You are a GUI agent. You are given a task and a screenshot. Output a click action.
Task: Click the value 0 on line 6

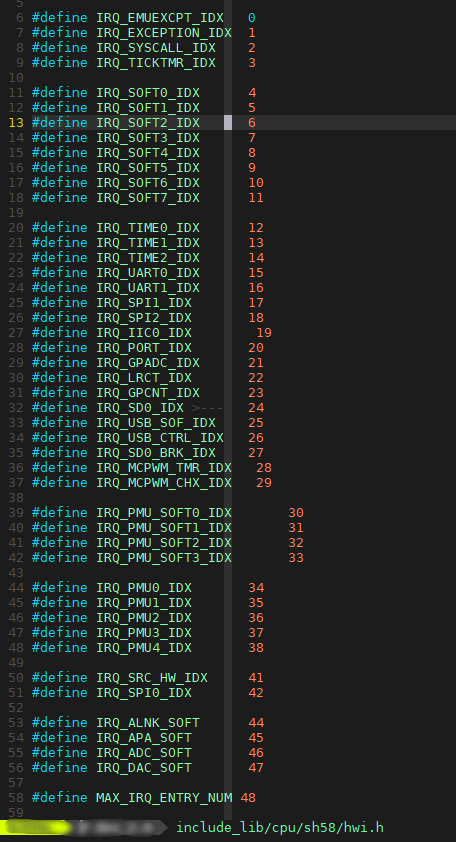coord(252,18)
